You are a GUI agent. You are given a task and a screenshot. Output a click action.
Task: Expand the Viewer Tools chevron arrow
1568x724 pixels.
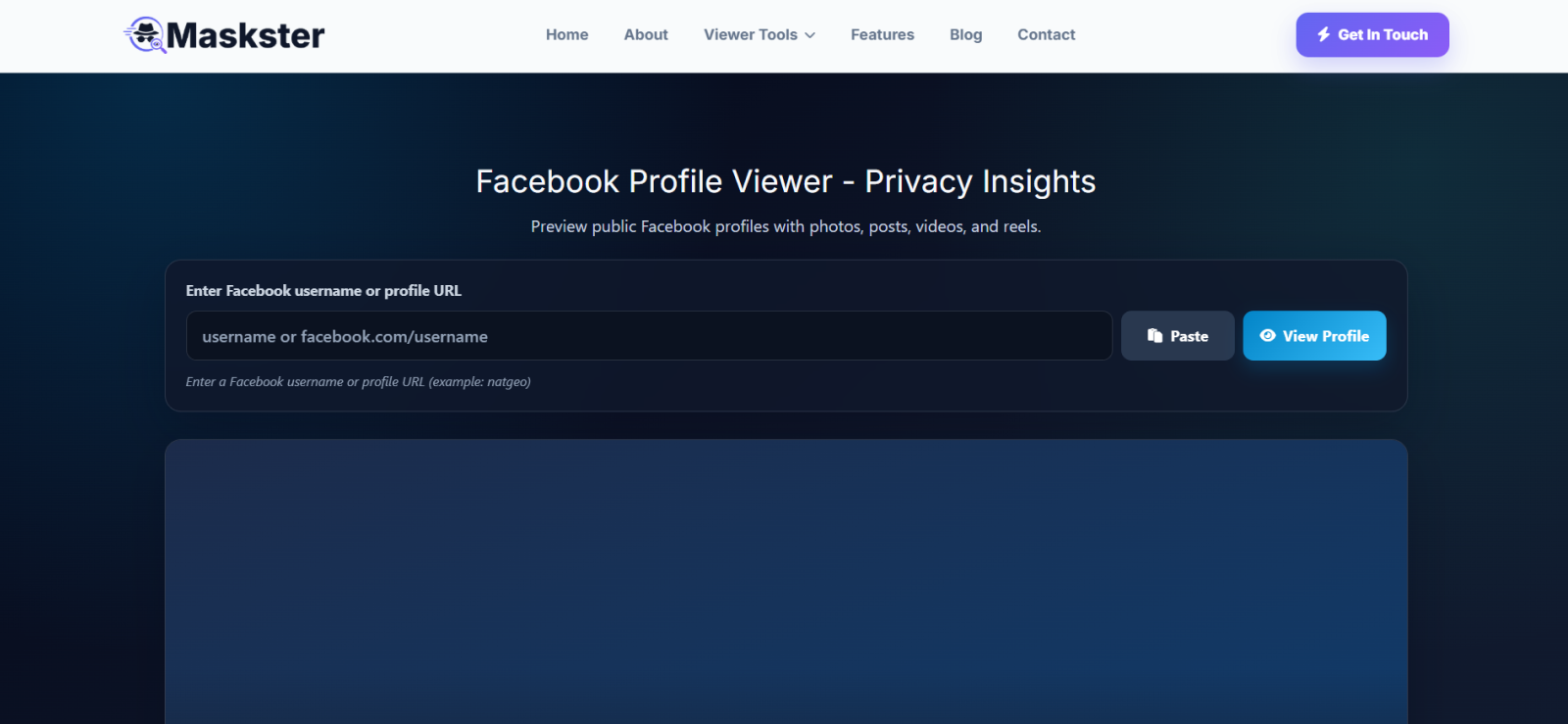(x=810, y=35)
